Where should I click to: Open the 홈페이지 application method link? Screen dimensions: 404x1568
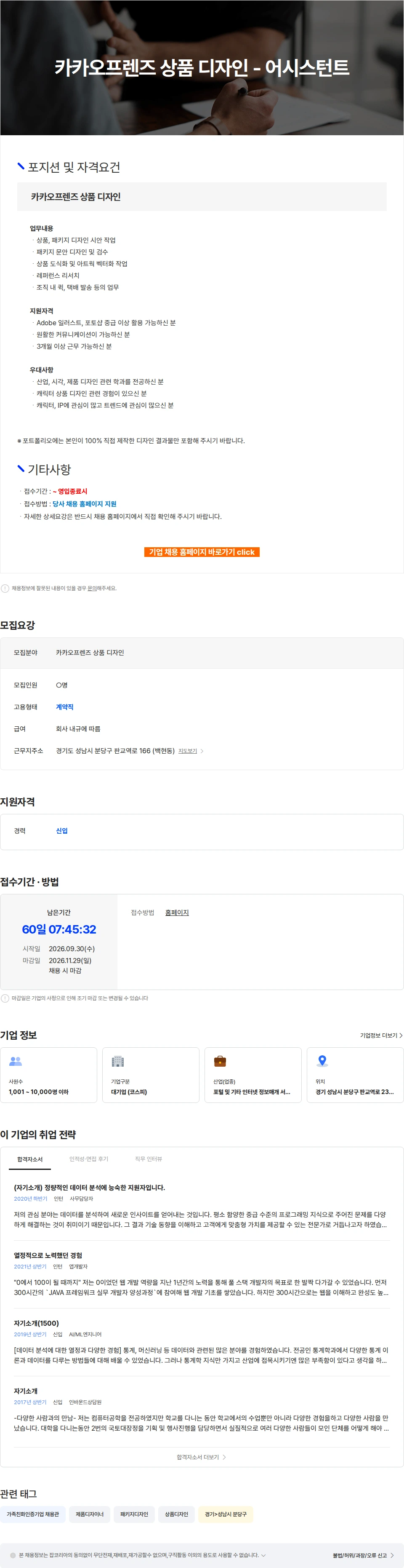(177, 912)
